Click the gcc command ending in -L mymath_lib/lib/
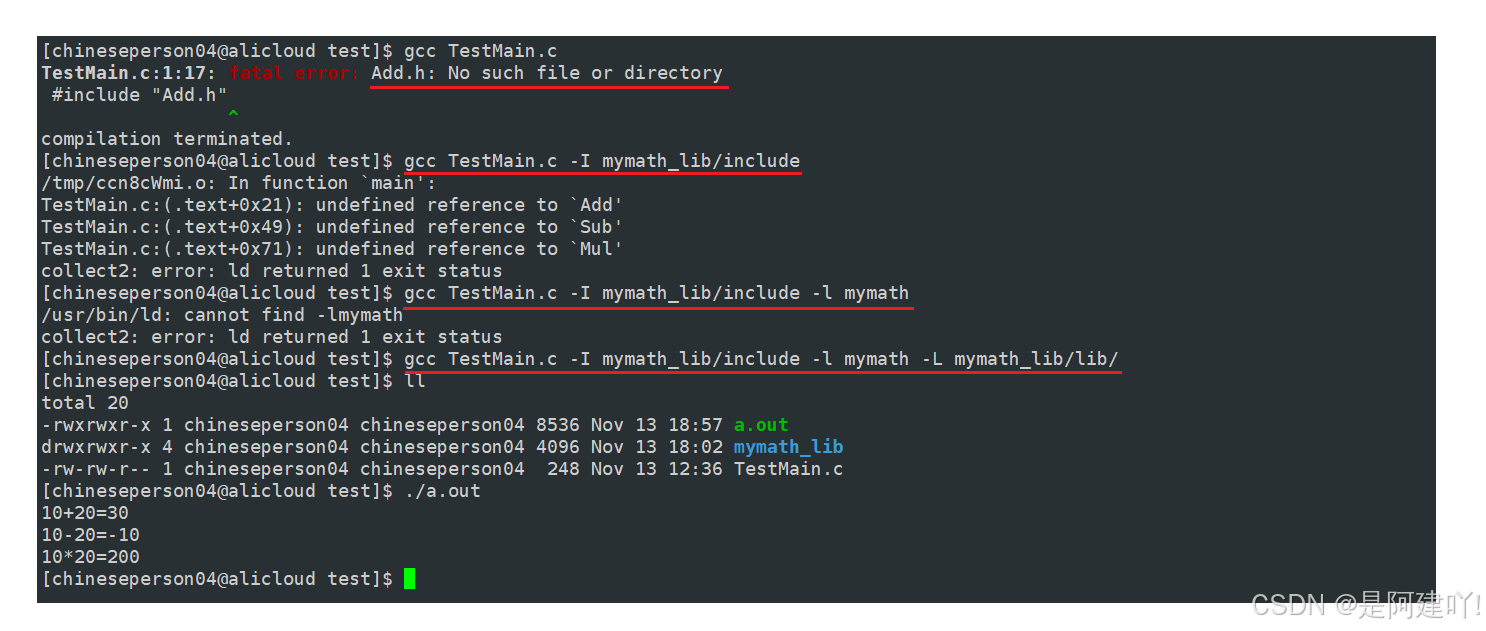The image size is (1486, 631). tap(761, 359)
